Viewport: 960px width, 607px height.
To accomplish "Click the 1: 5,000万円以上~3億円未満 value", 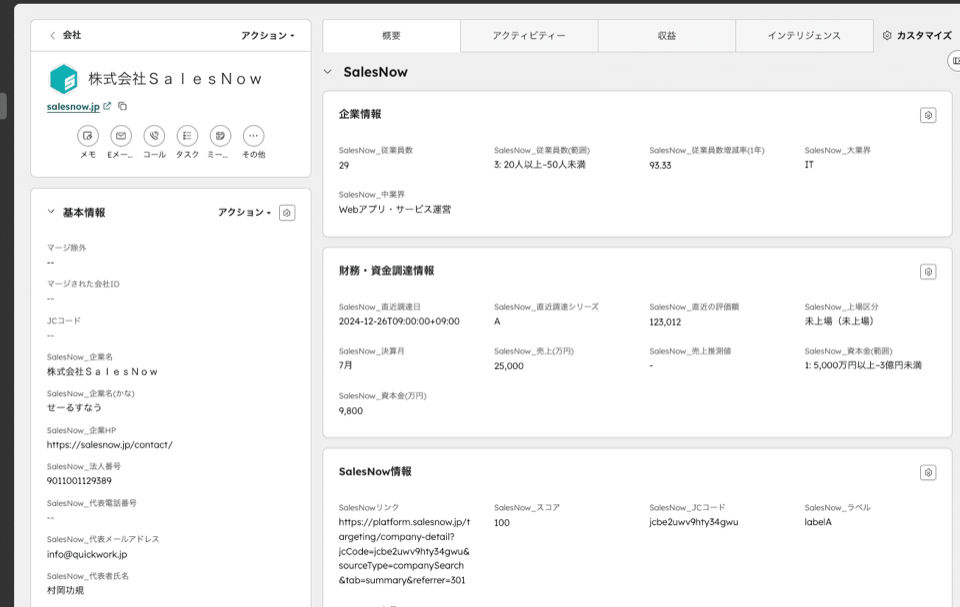I will [x=863, y=366].
